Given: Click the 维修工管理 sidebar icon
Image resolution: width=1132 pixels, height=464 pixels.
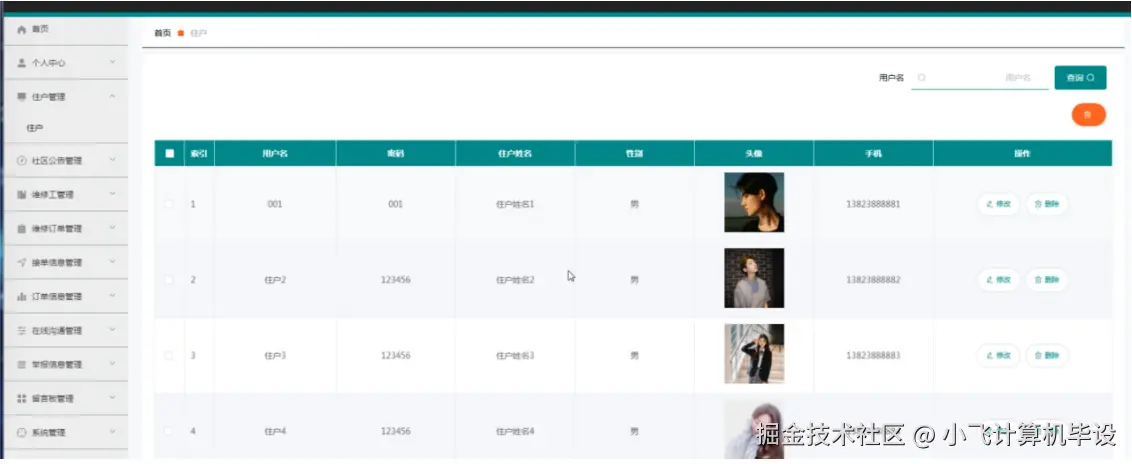Looking at the screenshot, I should [x=22, y=195].
